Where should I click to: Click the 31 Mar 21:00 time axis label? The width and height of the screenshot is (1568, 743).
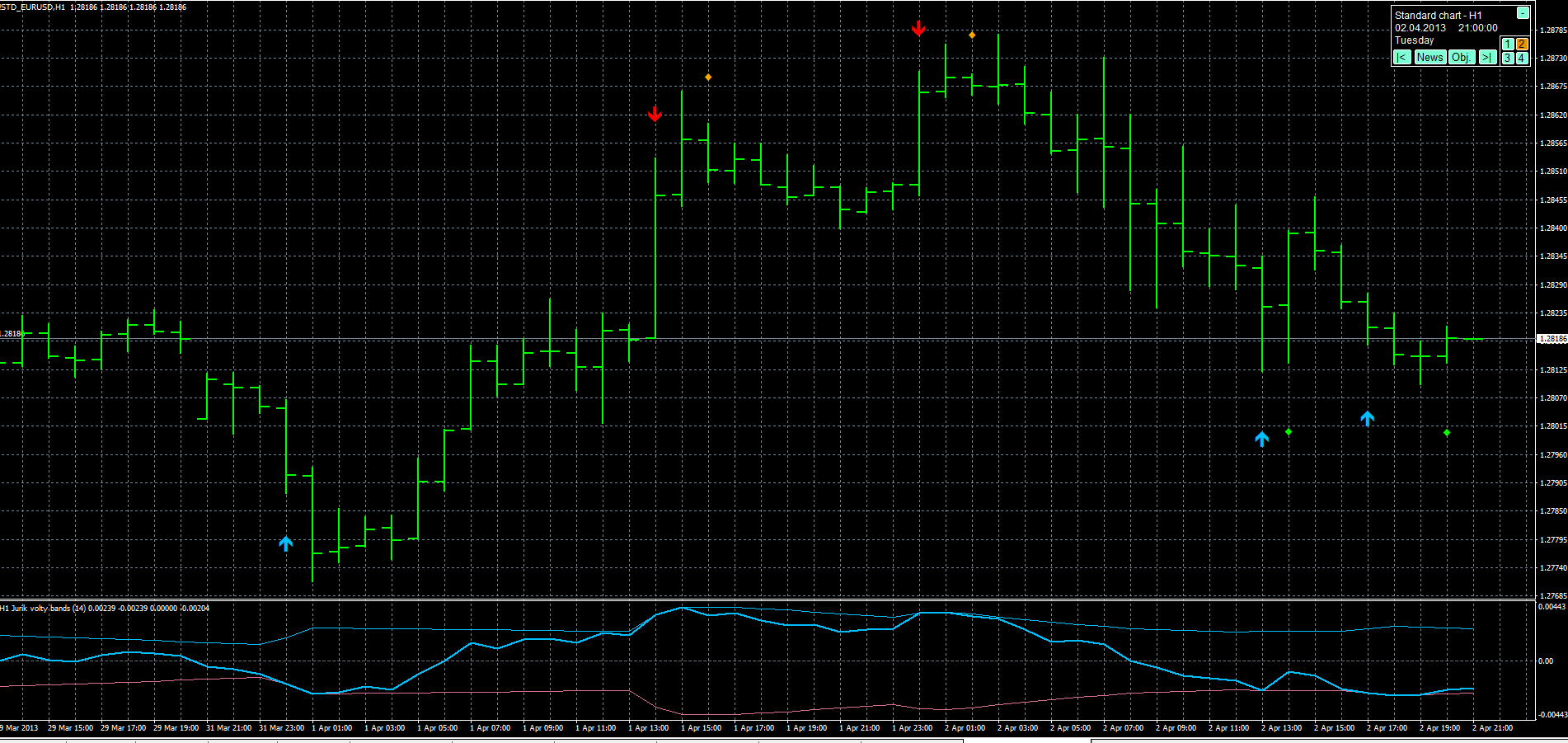click(x=228, y=728)
